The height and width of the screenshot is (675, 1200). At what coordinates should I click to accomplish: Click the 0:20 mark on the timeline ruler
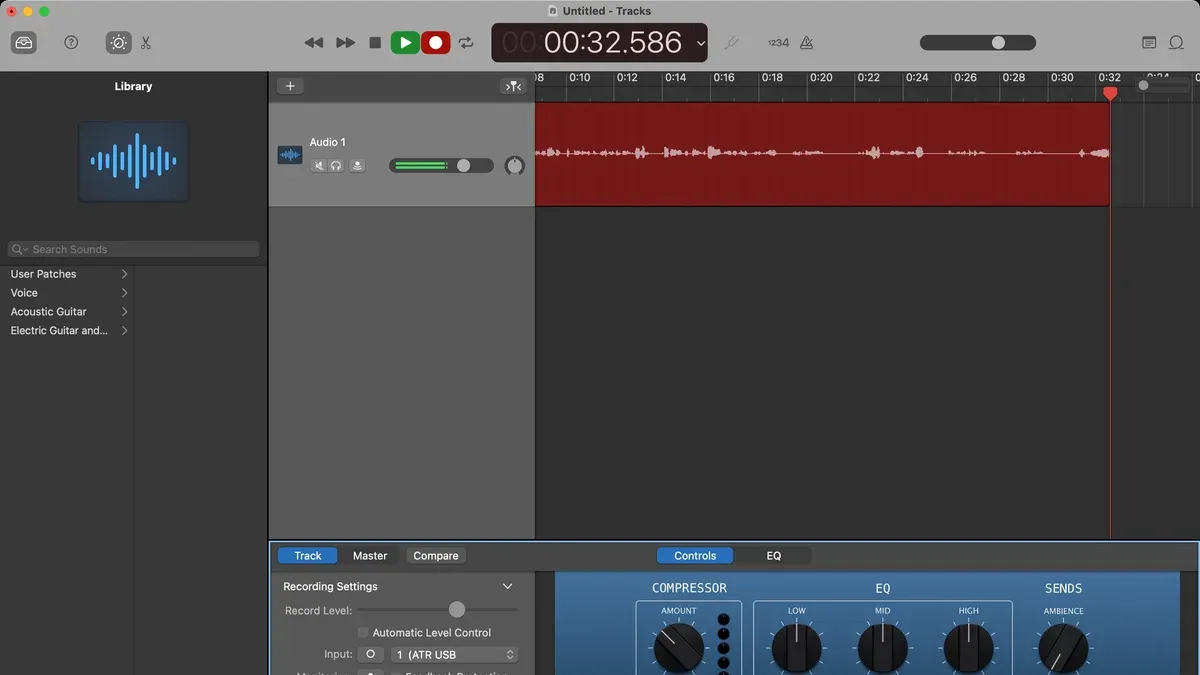click(x=821, y=78)
